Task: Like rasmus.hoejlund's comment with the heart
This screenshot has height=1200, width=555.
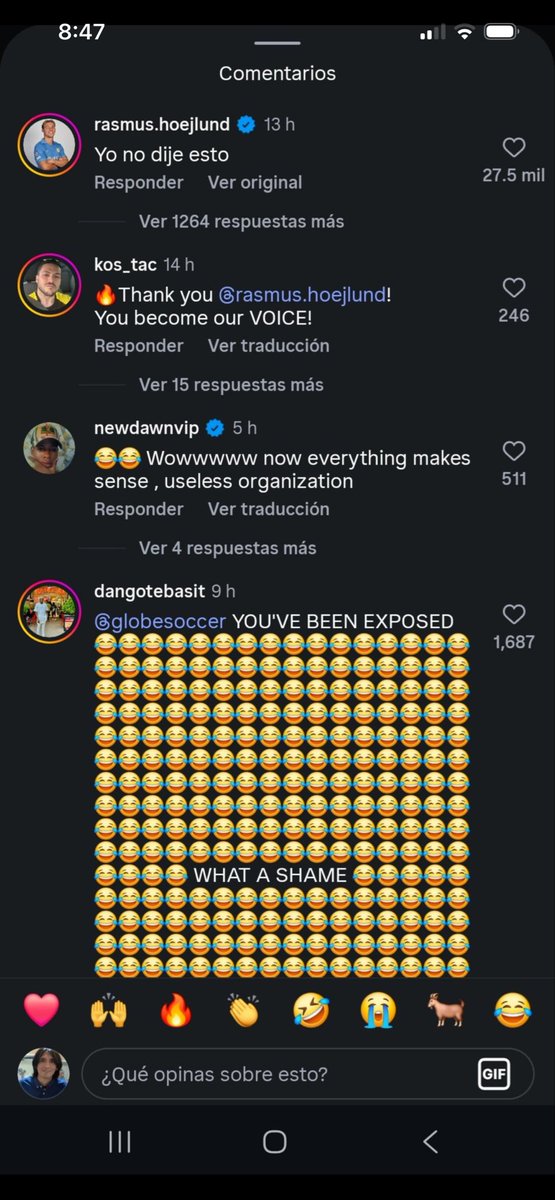Action: point(514,148)
